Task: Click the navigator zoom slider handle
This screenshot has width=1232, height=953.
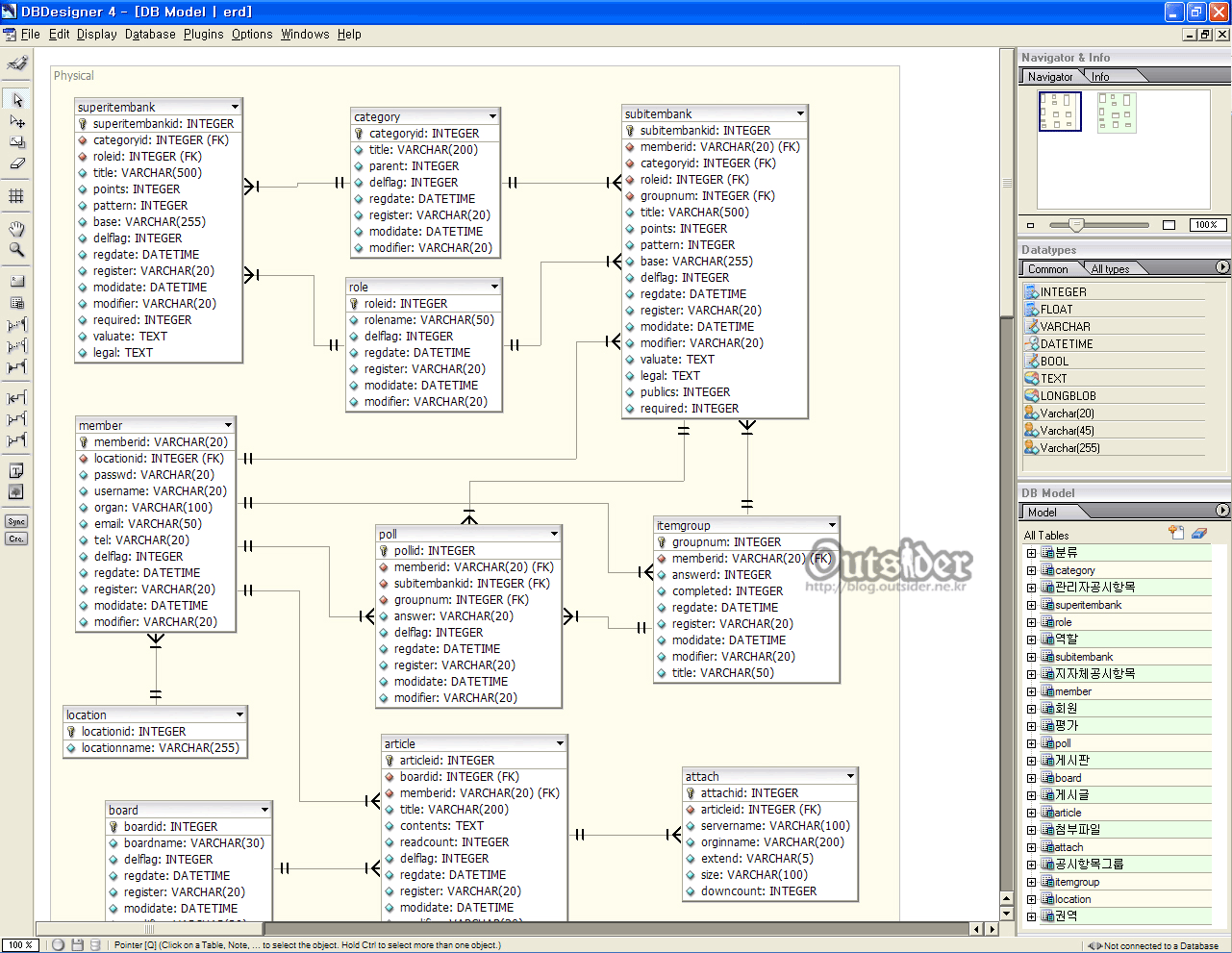Action: tap(1076, 225)
